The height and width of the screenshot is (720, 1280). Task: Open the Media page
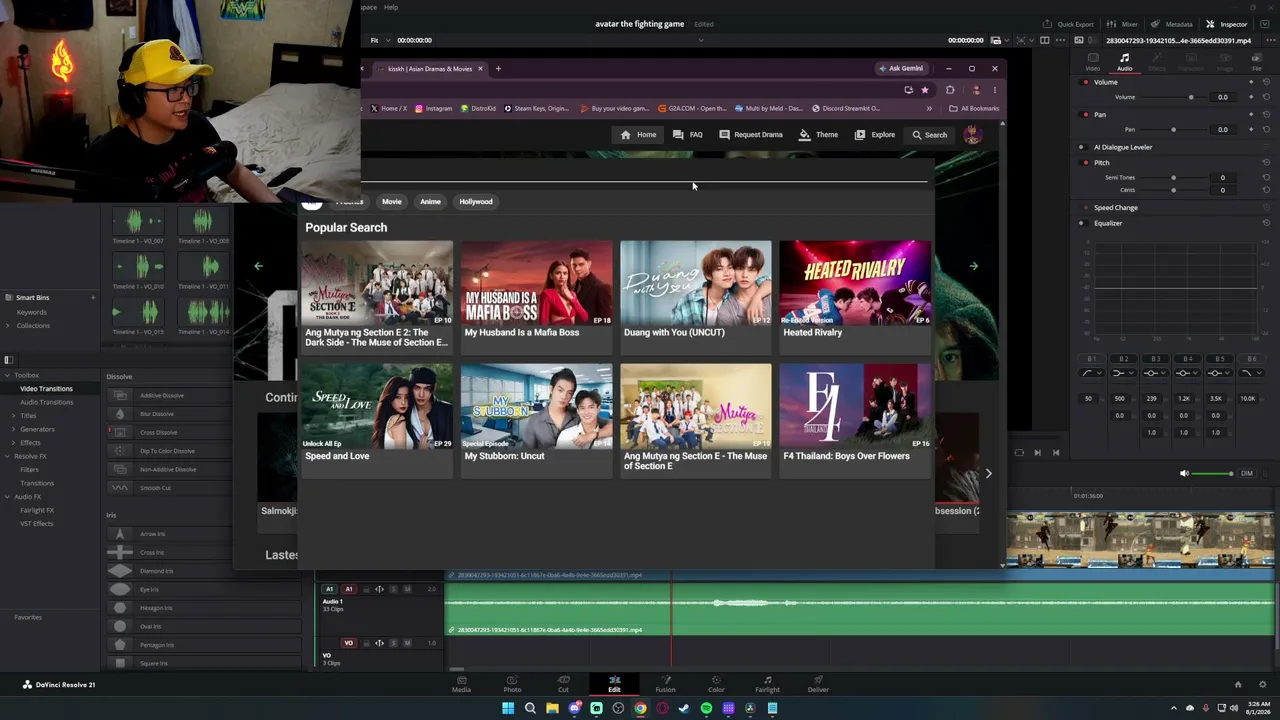point(461,684)
